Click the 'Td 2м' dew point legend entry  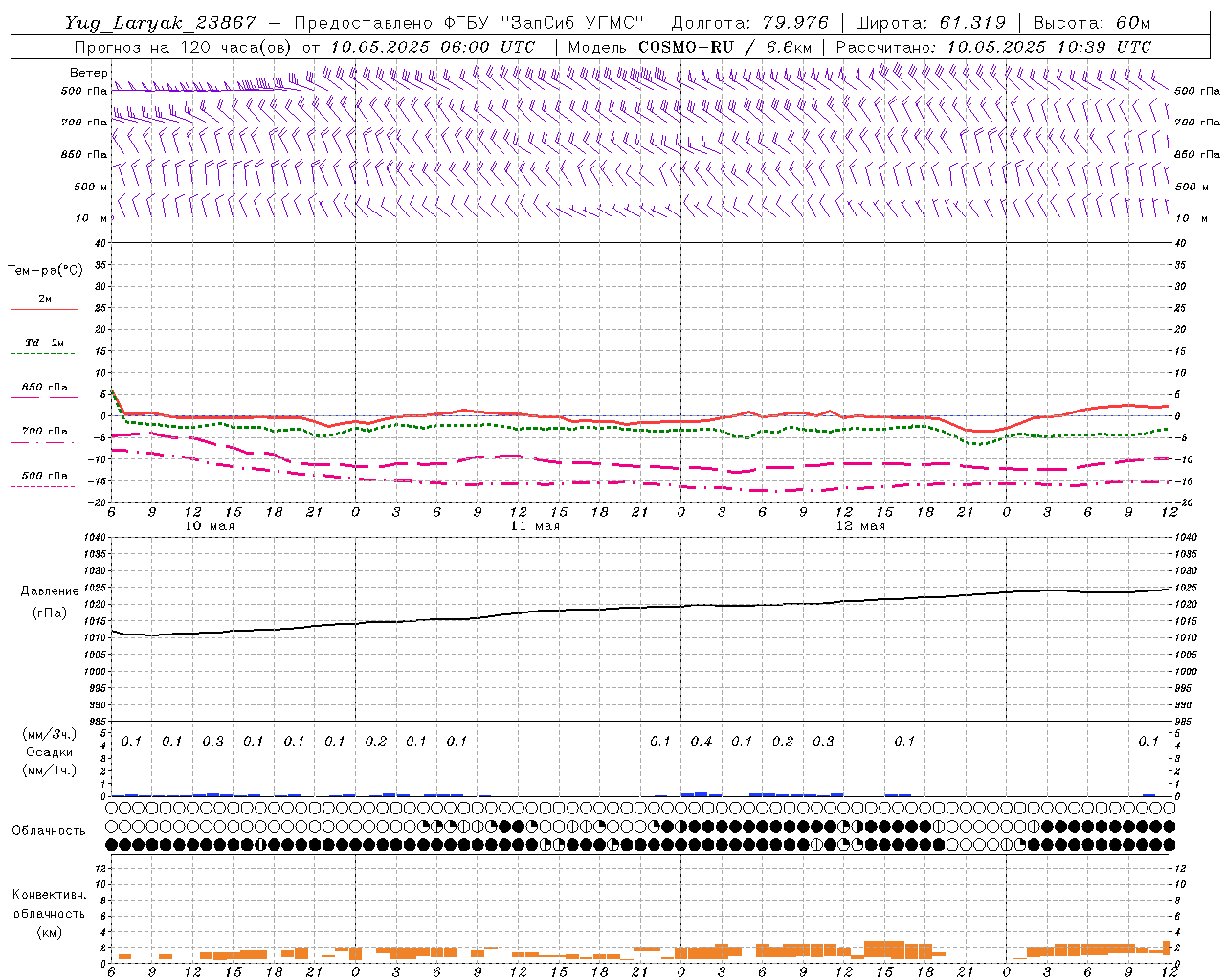coord(44,343)
